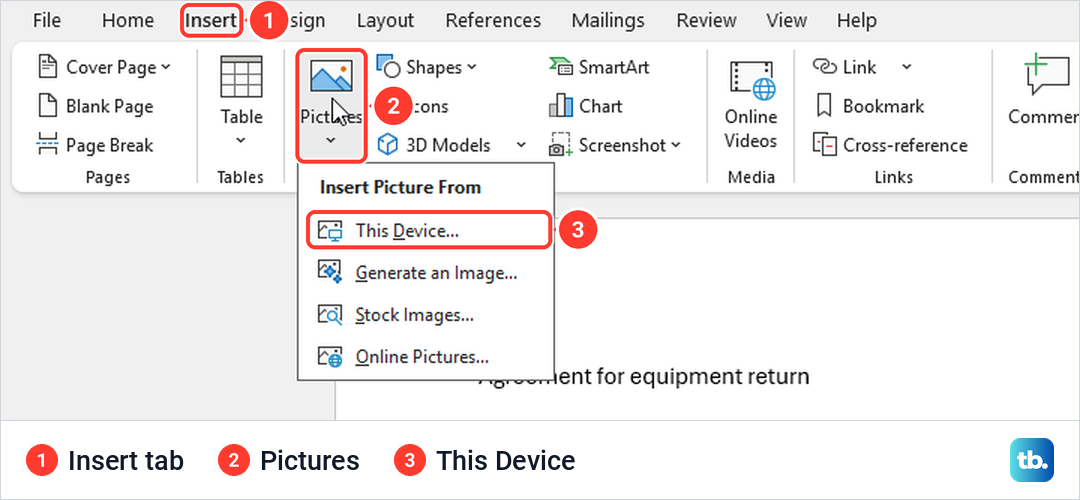
Task: Click the Page Break label
Action: coord(110,145)
